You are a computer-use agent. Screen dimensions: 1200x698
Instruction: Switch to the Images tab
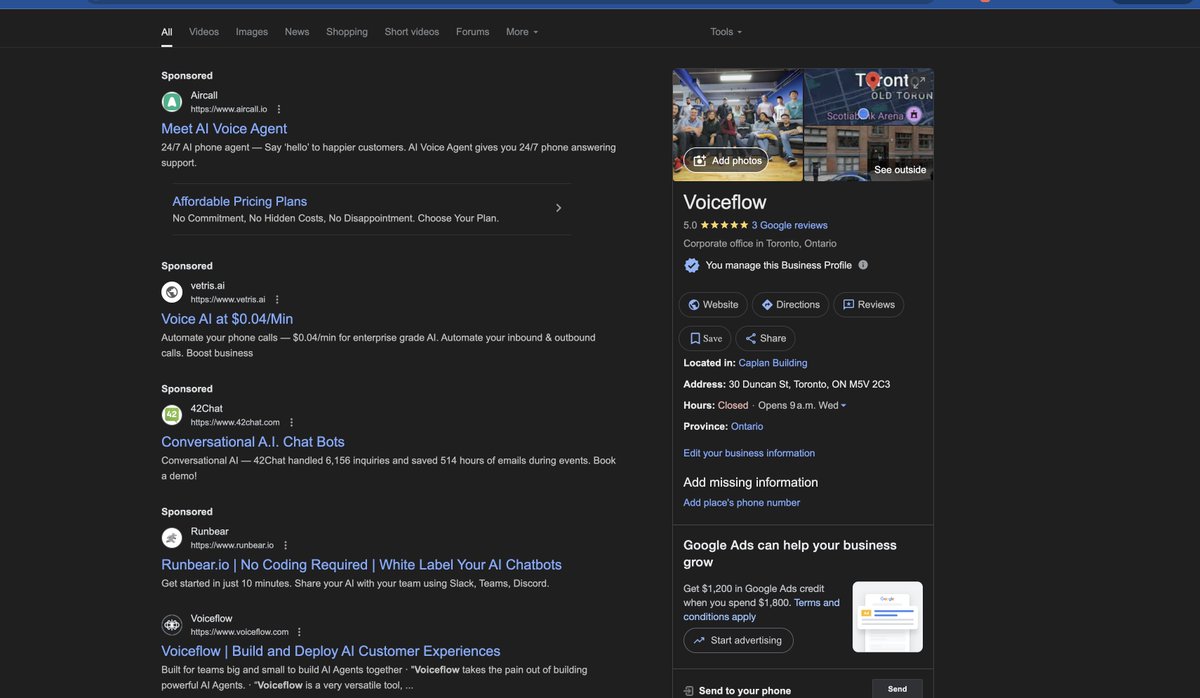coord(252,32)
